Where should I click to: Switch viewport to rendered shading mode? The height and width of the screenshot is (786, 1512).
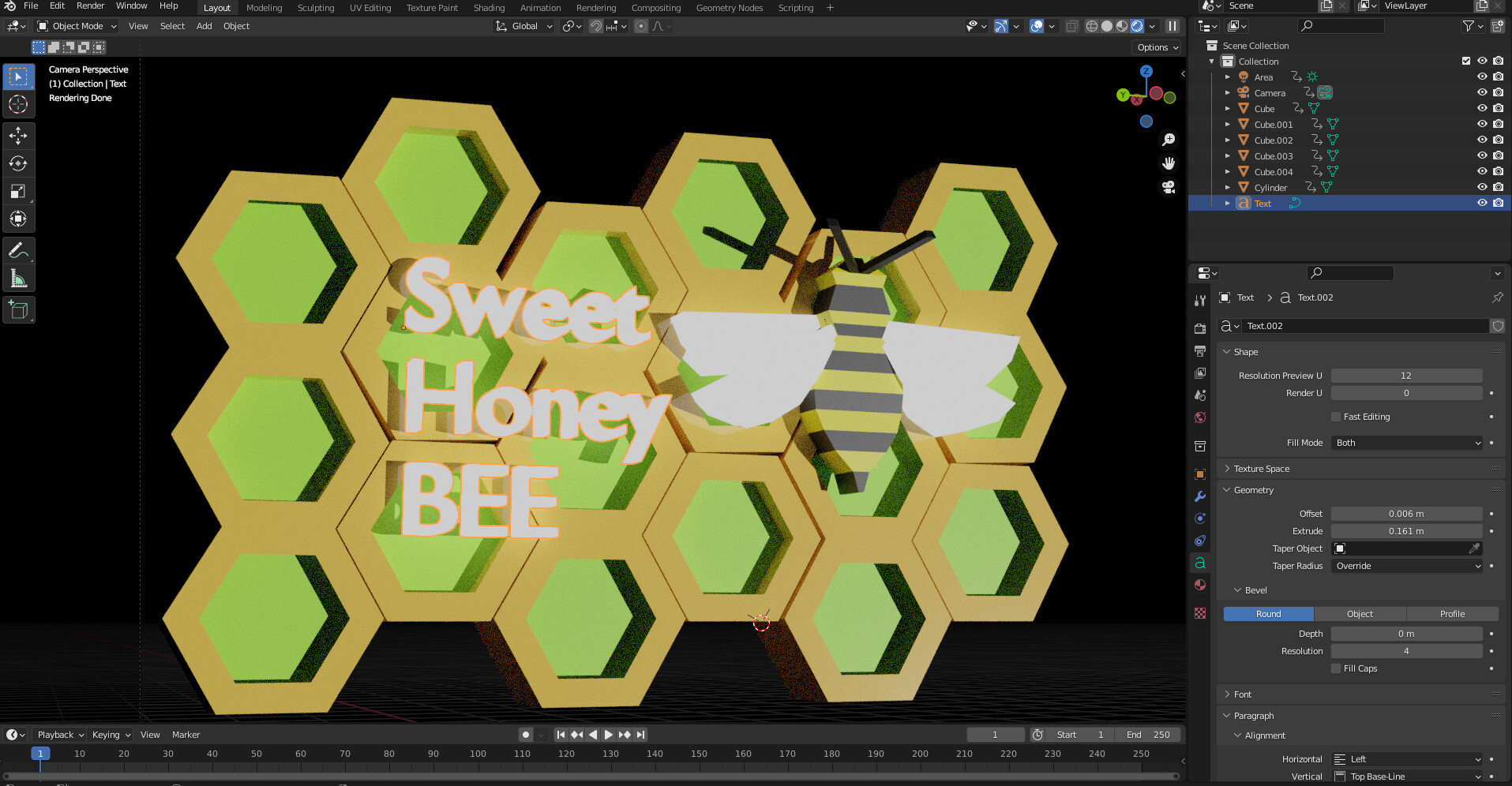[1137, 25]
